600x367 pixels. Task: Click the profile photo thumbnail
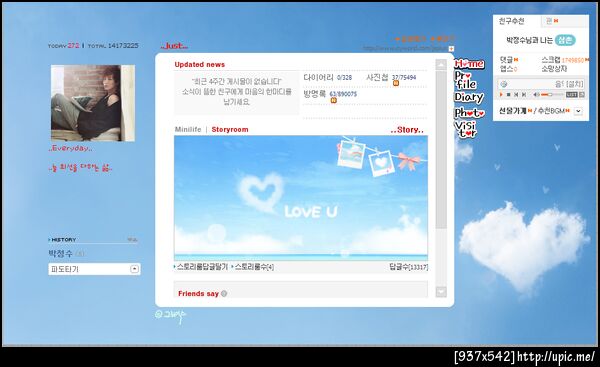point(93,103)
